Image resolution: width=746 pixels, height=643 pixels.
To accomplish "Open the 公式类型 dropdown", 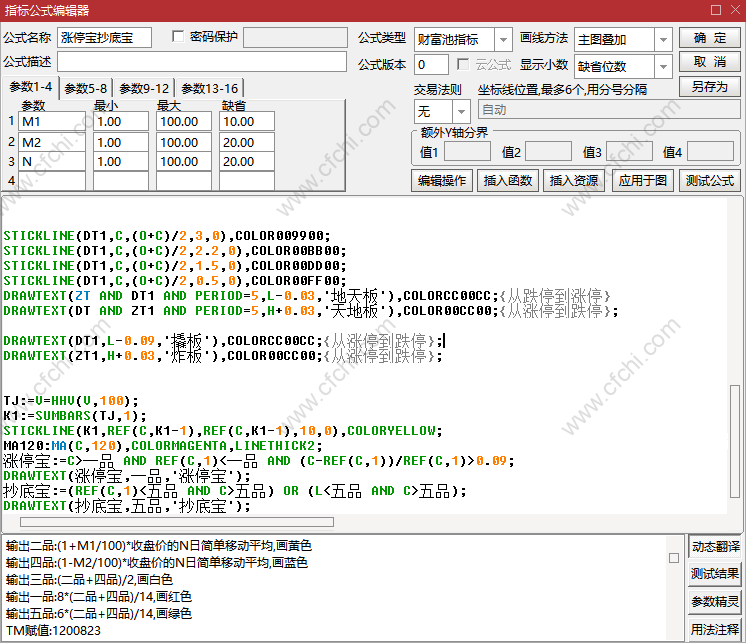I will pyautogui.click(x=503, y=39).
